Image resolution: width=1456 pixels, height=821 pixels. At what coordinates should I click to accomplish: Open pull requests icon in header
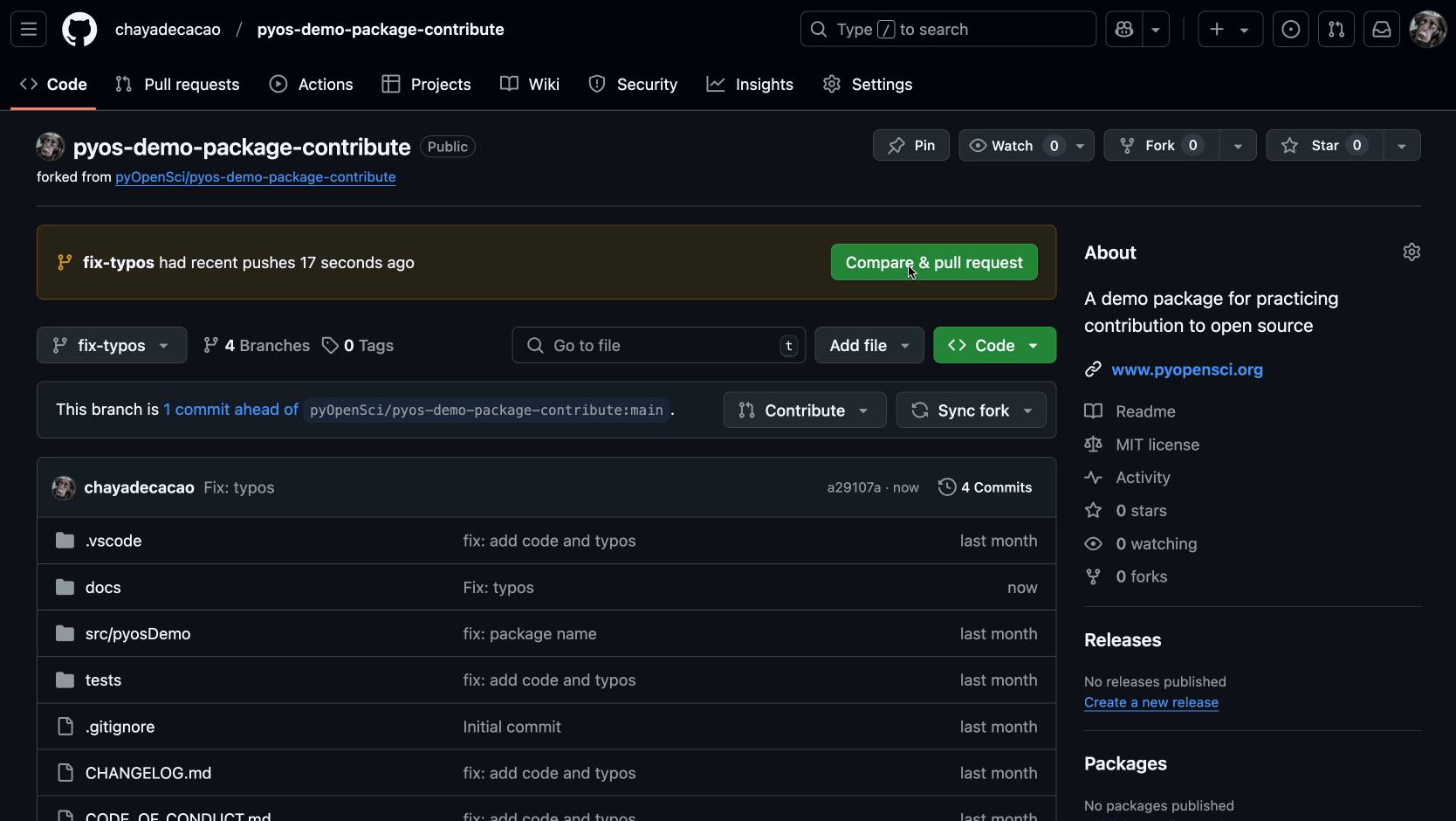1336,30
